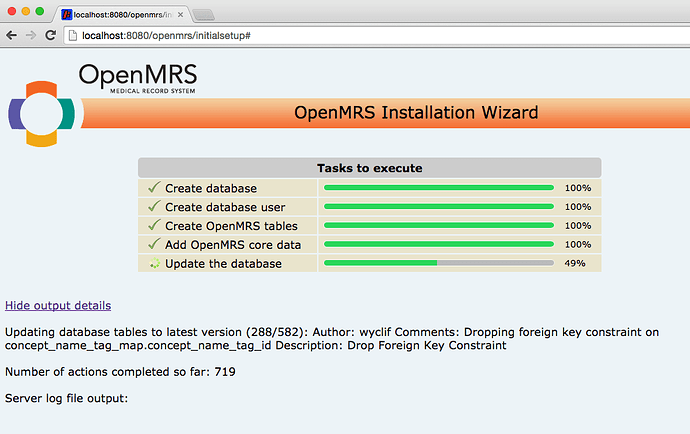Click the Update the database task label
690x434 pixels.
(x=223, y=264)
